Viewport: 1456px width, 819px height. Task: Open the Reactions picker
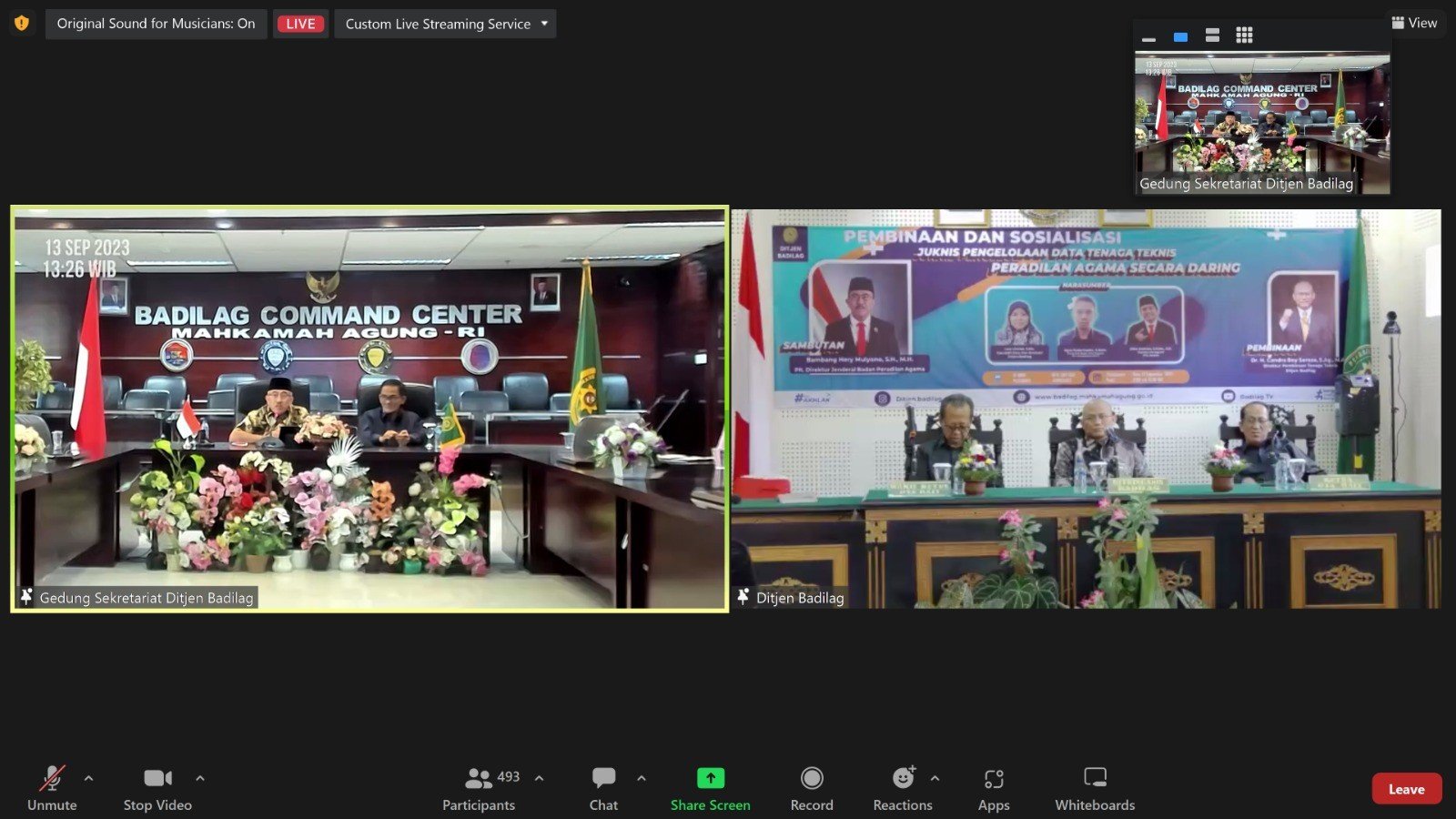click(903, 788)
